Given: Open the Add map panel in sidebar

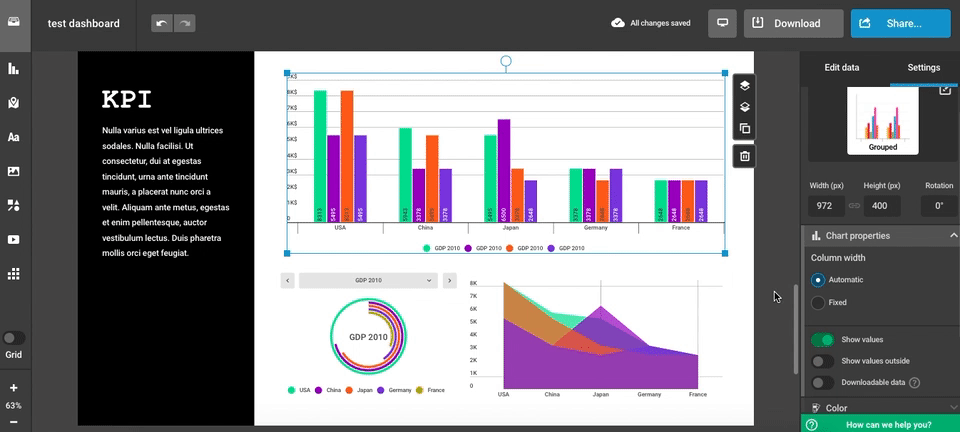Looking at the screenshot, I should (x=14, y=103).
